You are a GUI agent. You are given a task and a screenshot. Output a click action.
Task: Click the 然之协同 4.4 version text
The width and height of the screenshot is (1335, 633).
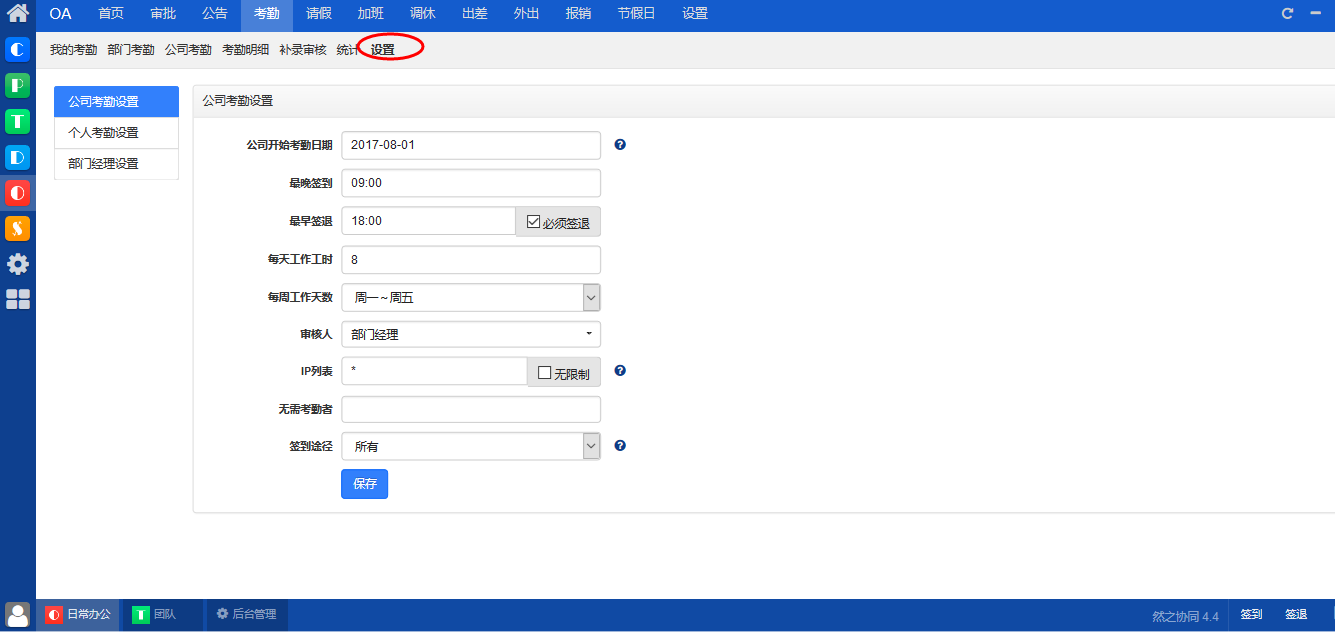[x=1185, y=616]
